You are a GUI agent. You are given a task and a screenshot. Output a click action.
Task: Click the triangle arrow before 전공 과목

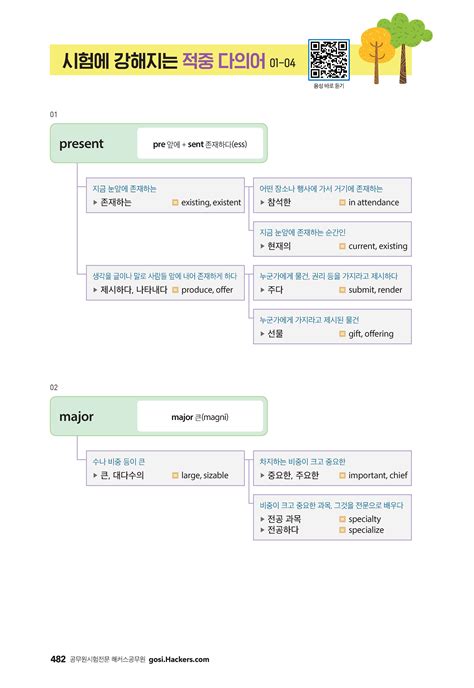coord(262,519)
